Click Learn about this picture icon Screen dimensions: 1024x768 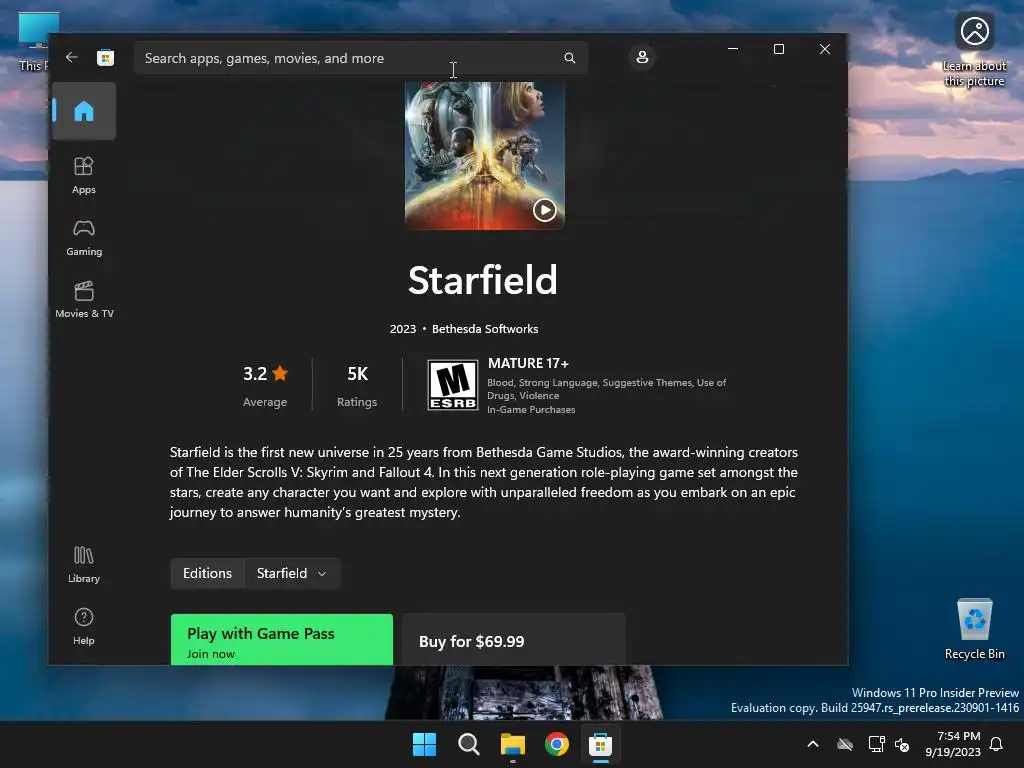point(974,49)
